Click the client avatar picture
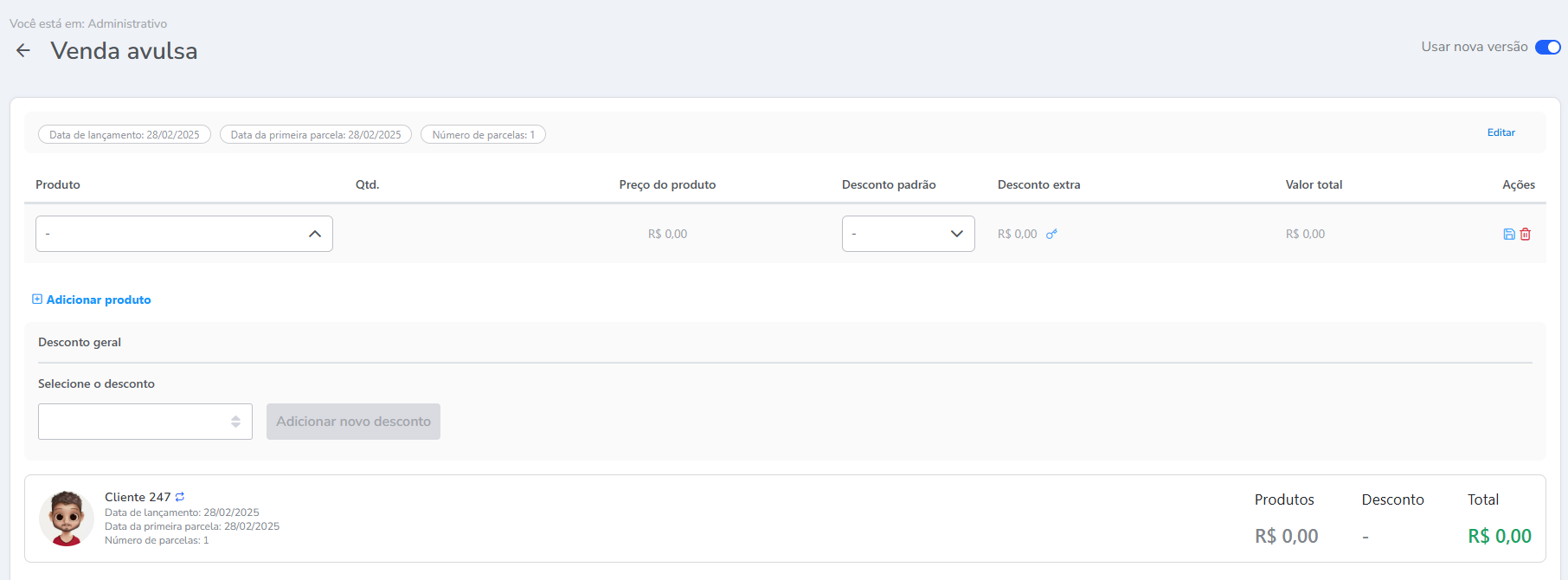1568x580 pixels. coord(67,519)
